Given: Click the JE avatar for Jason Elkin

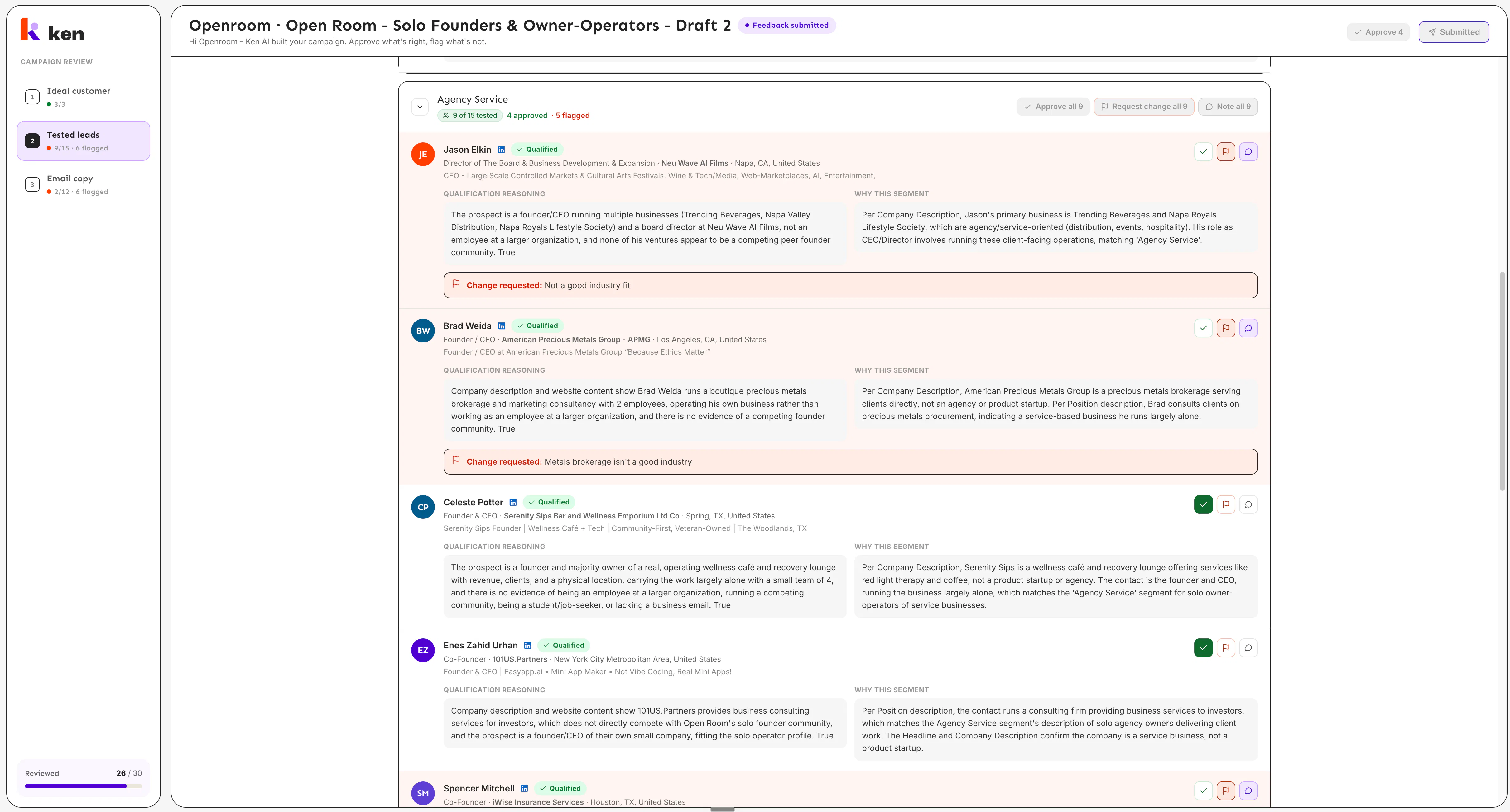Looking at the screenshot, I should 423,155.
